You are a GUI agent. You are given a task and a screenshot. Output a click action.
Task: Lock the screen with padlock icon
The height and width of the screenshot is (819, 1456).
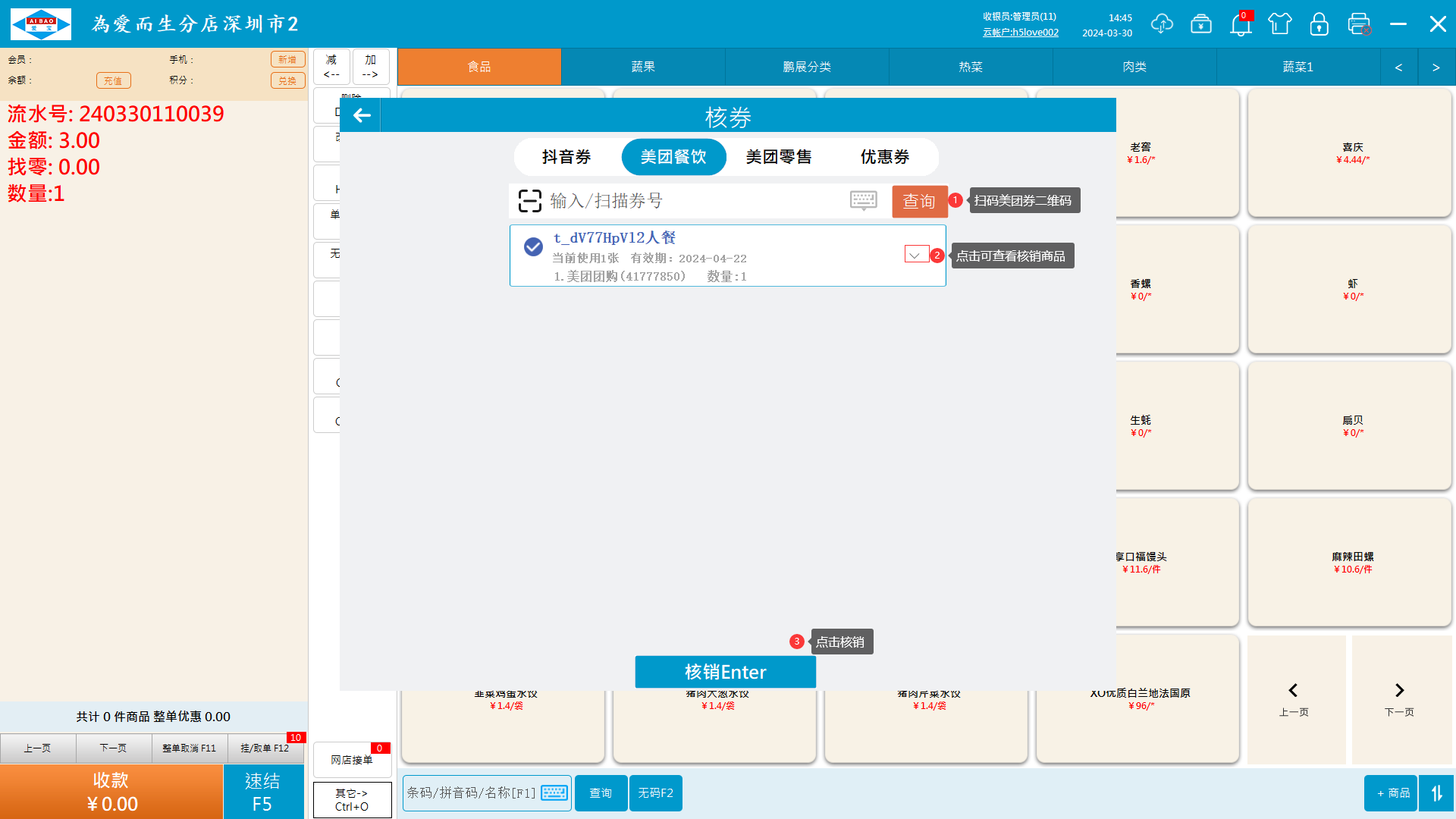click(x=1319, y=24)
